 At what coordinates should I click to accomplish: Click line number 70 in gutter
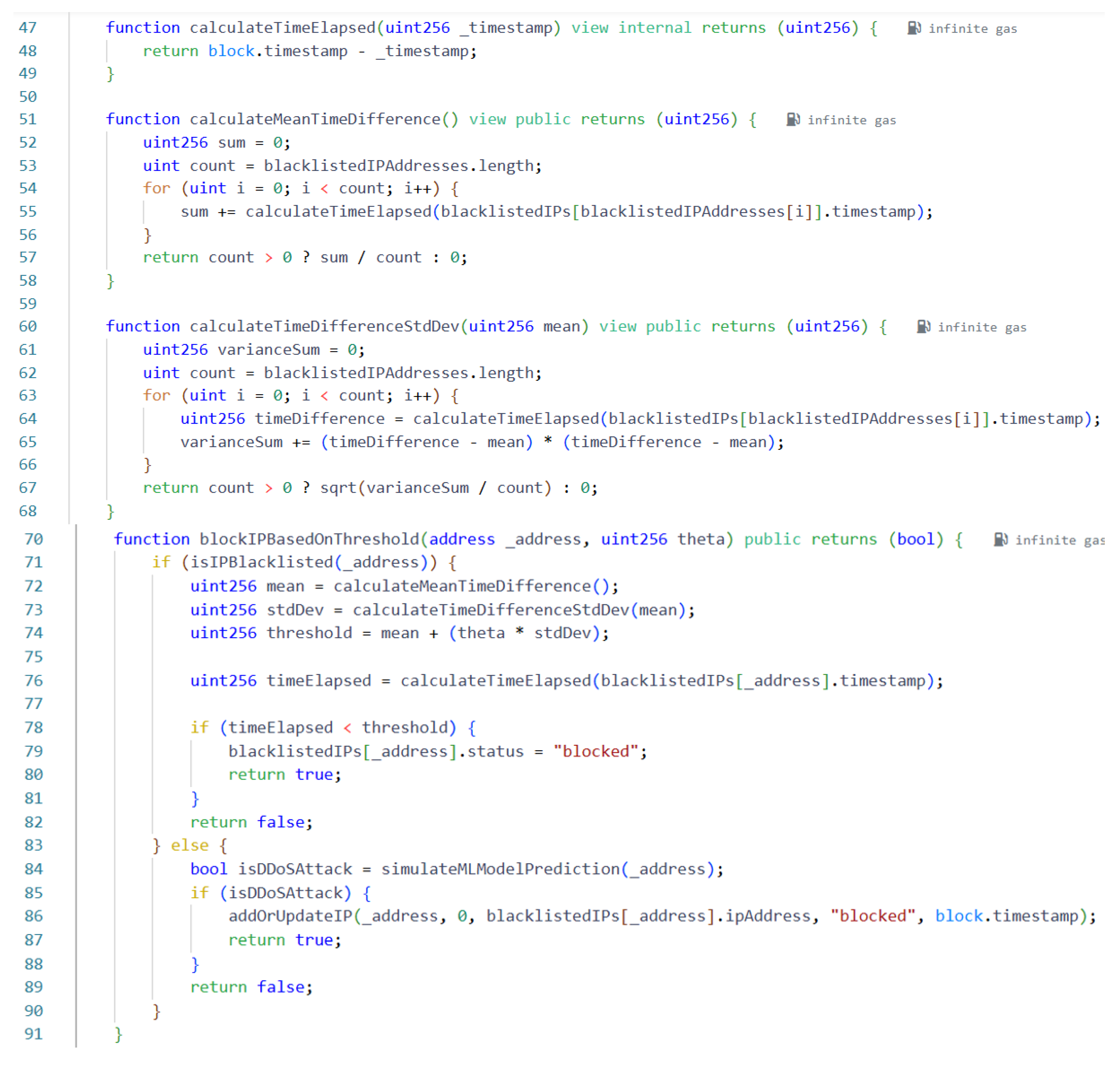pos(34,539)
